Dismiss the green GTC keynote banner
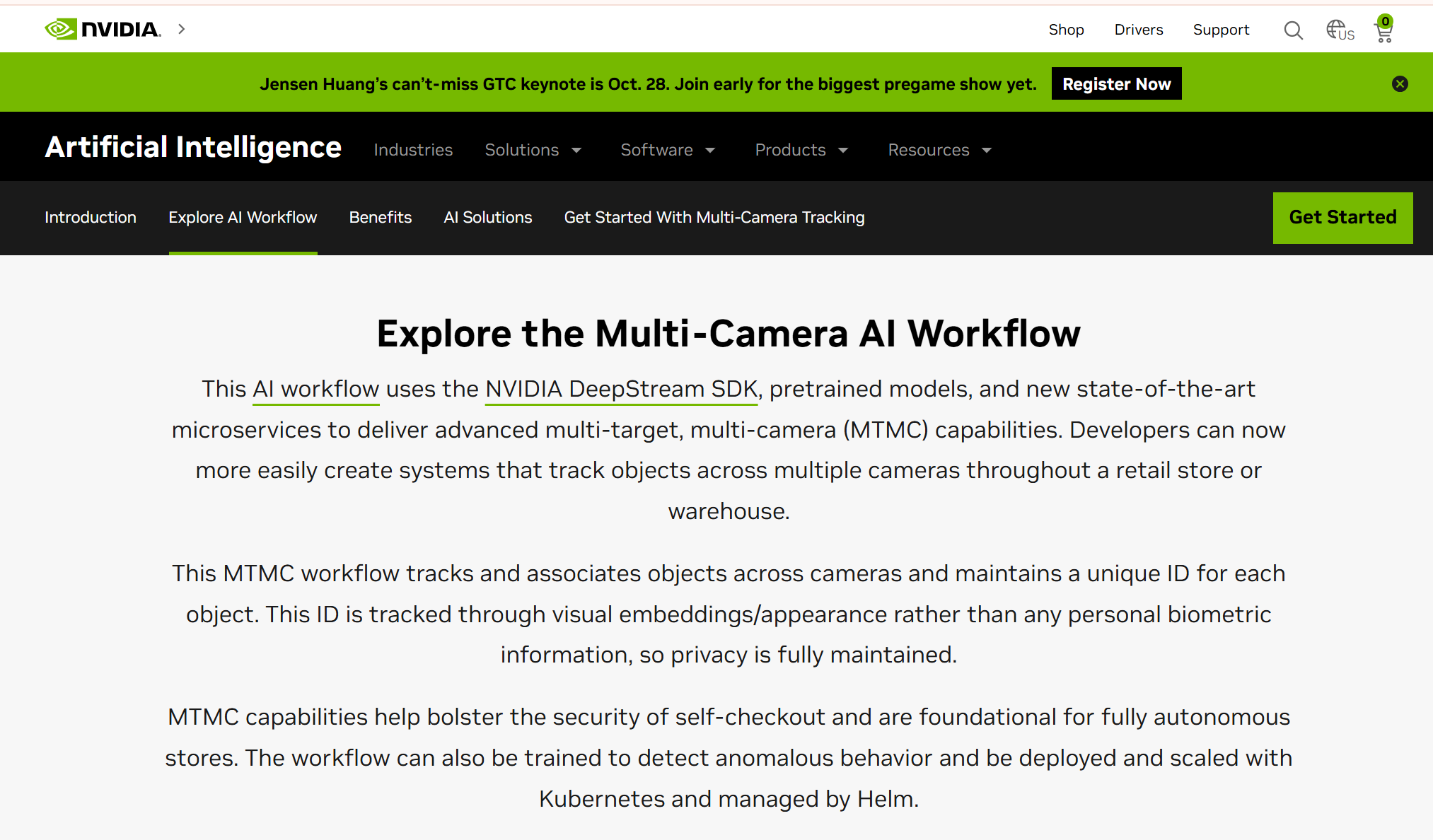Image resolution: width=1433 pixels, height=840 pixels. [x=1400, y=84]
